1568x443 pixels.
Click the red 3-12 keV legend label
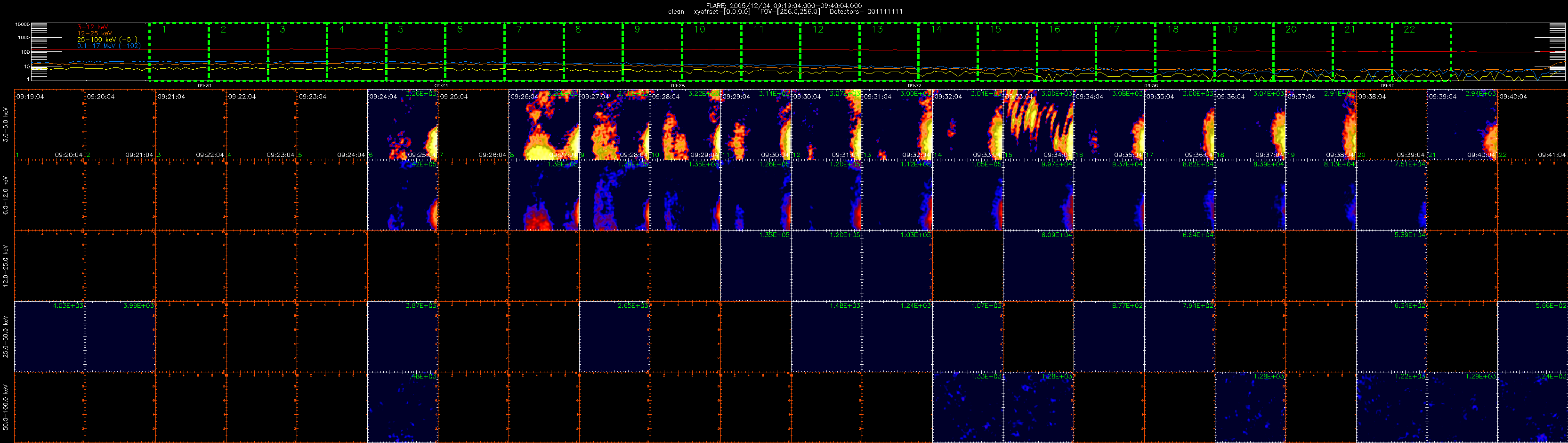tap(92, 27)
